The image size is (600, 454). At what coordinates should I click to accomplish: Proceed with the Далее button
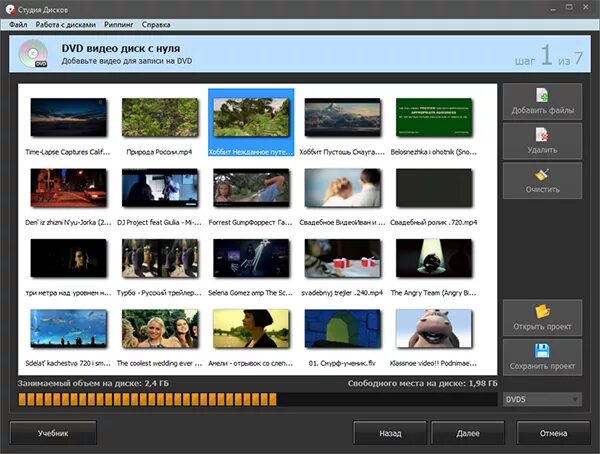point(468,433)
